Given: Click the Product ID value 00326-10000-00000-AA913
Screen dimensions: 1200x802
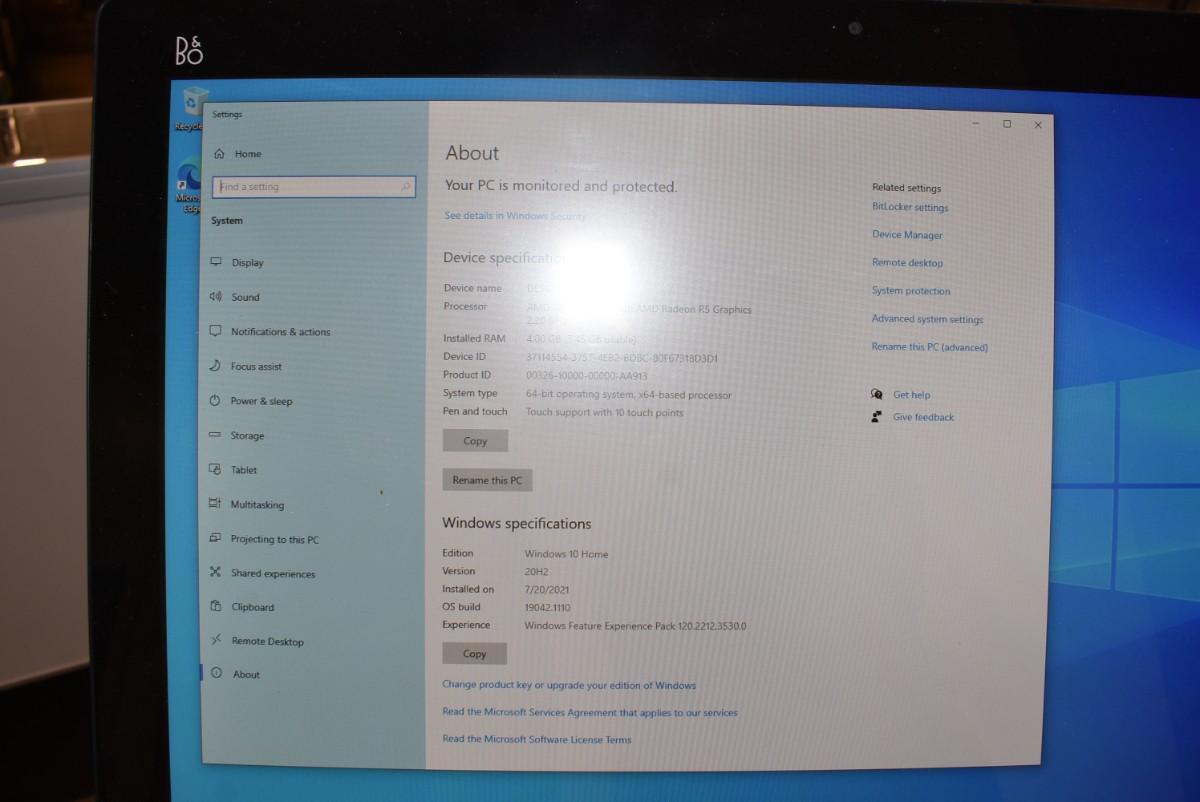Looking at the screenshot, I should 587,376.
